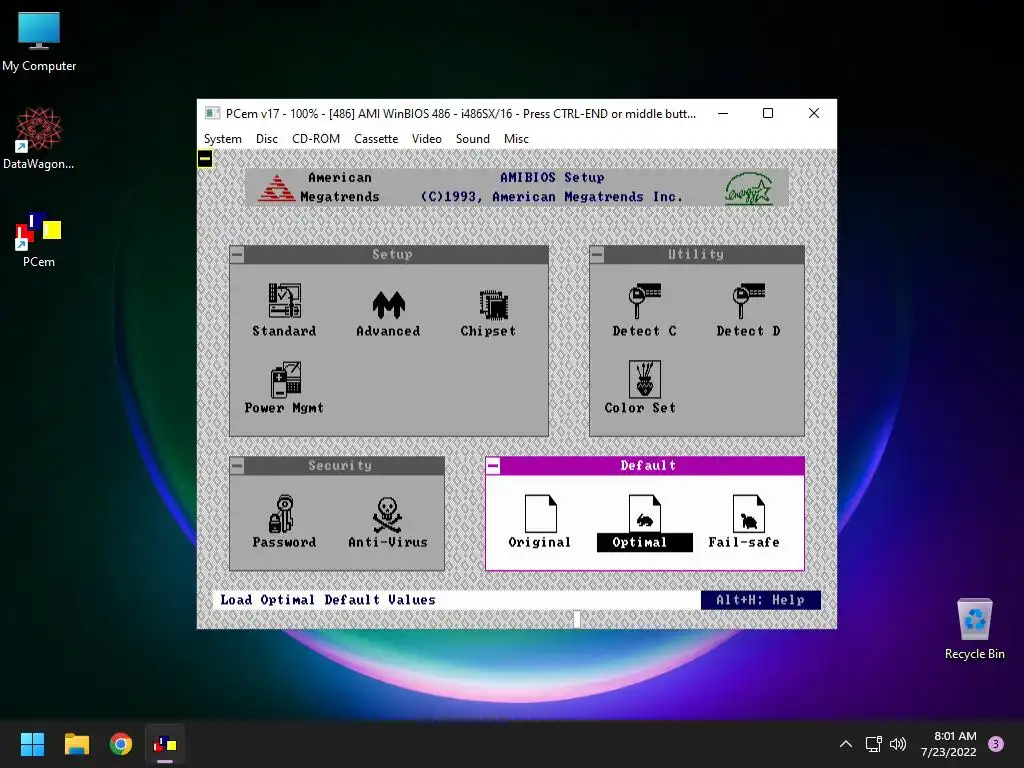The width and height of the screenshot is (1024, 768).
Task: Open File Explorer from the taskbar
Action: click(76, 744)
